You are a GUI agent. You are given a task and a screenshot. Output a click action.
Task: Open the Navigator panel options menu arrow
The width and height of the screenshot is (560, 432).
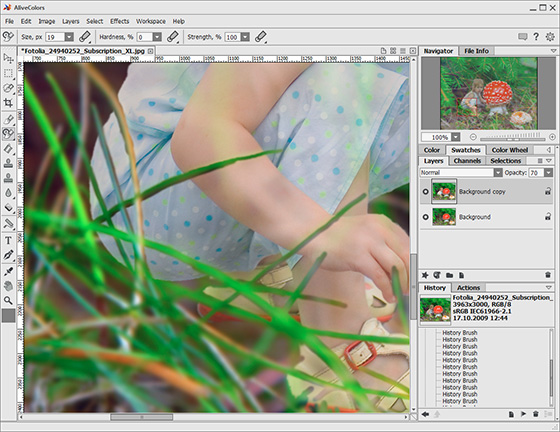(x=553, y=51)
